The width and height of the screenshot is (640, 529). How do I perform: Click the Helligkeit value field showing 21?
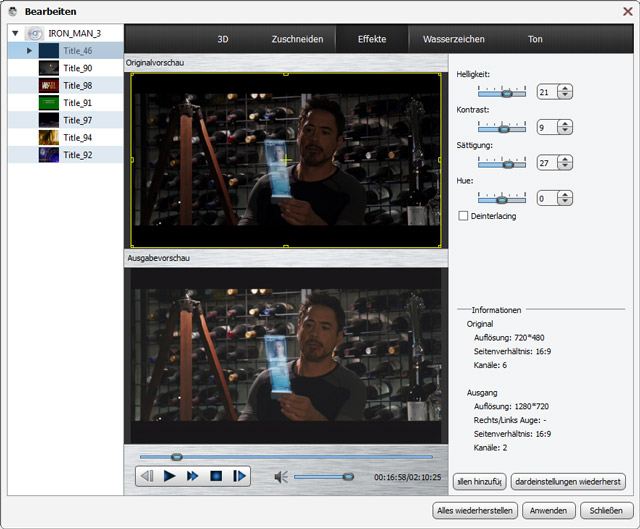click(548, 92)
